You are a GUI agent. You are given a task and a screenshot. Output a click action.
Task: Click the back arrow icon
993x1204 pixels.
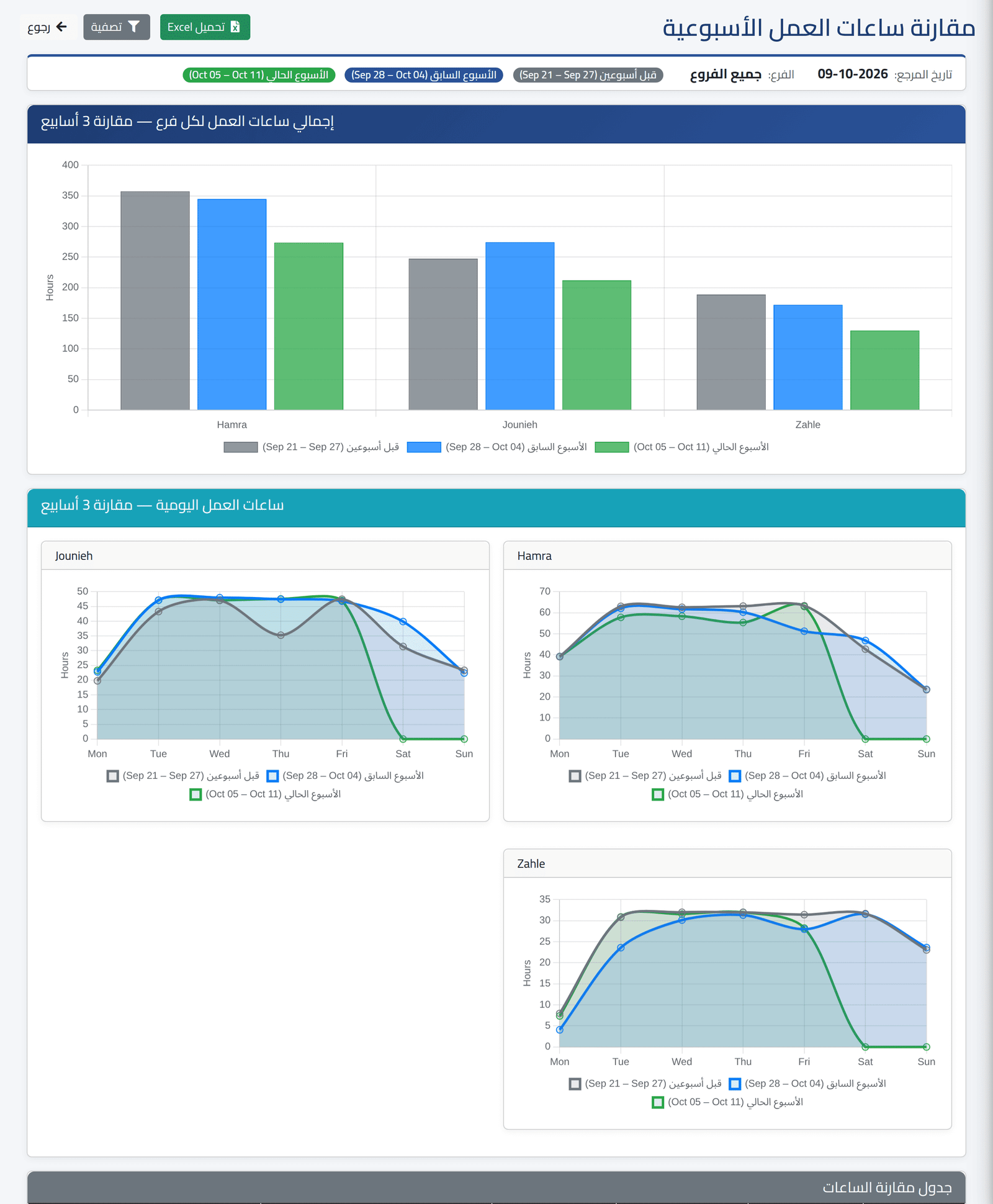tap(61, 27)
